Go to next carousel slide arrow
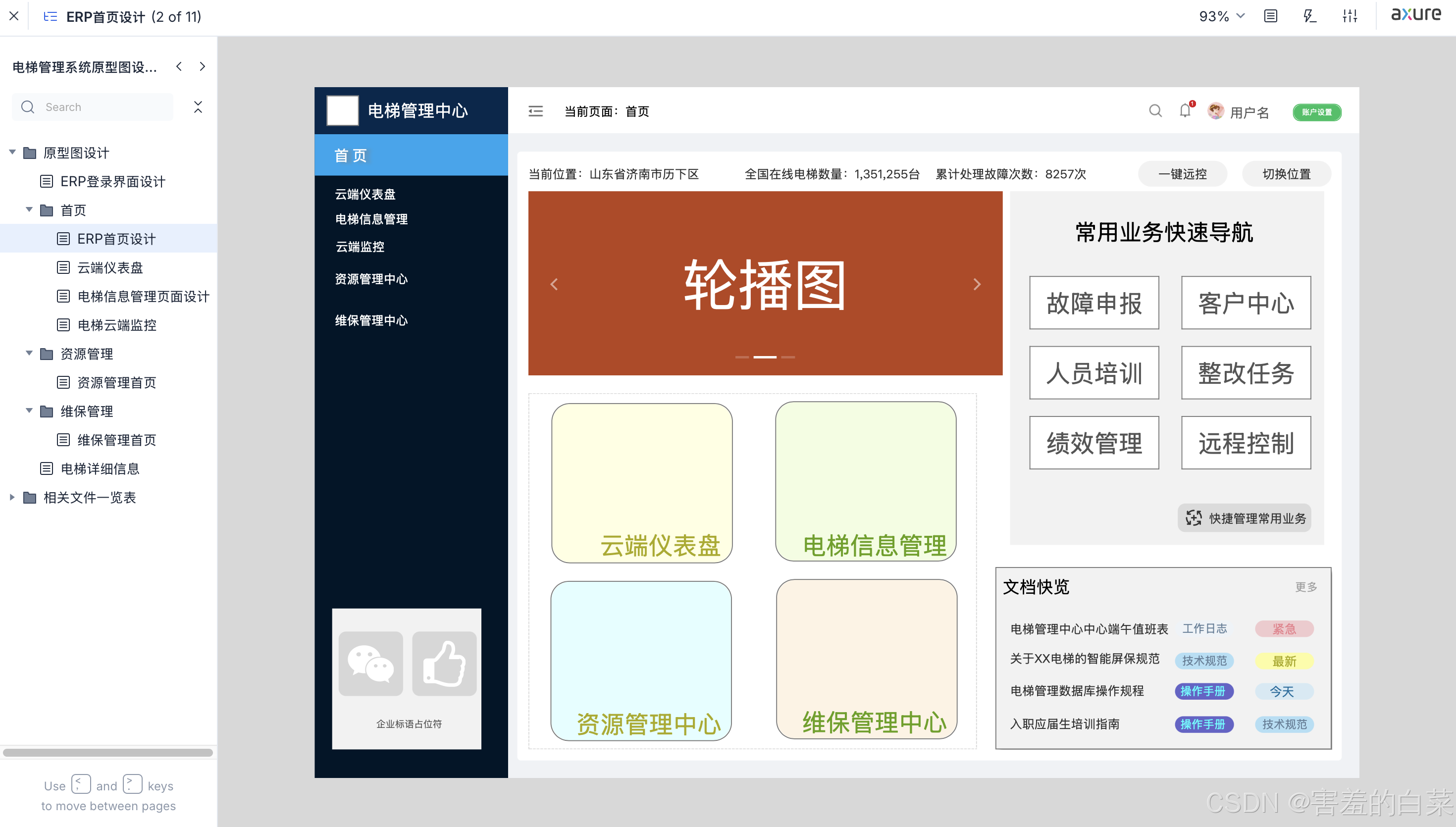 pyautogui.click(x=977, y=284)
